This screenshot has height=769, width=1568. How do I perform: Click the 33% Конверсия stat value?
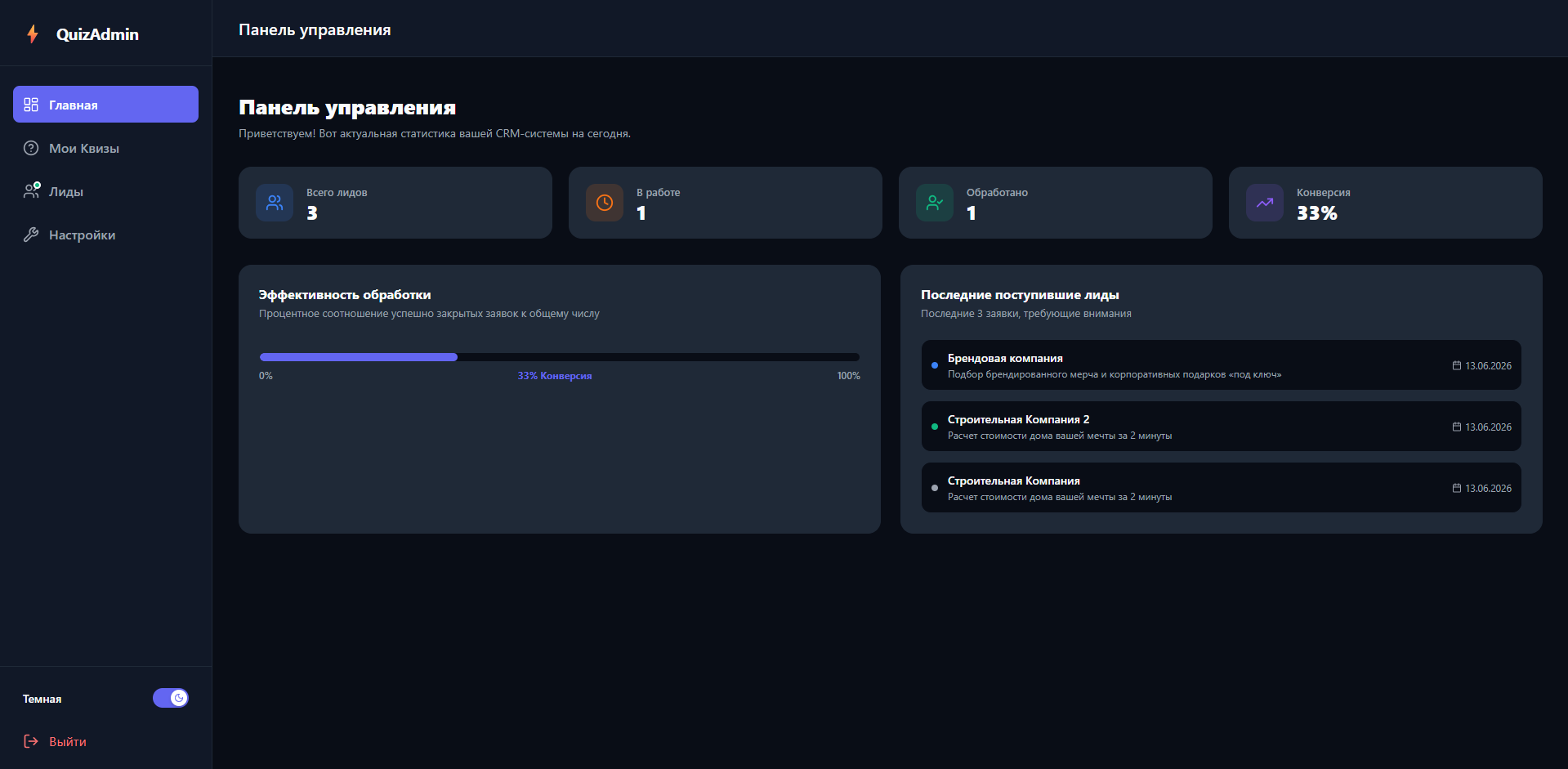[x=1317, y=213]
